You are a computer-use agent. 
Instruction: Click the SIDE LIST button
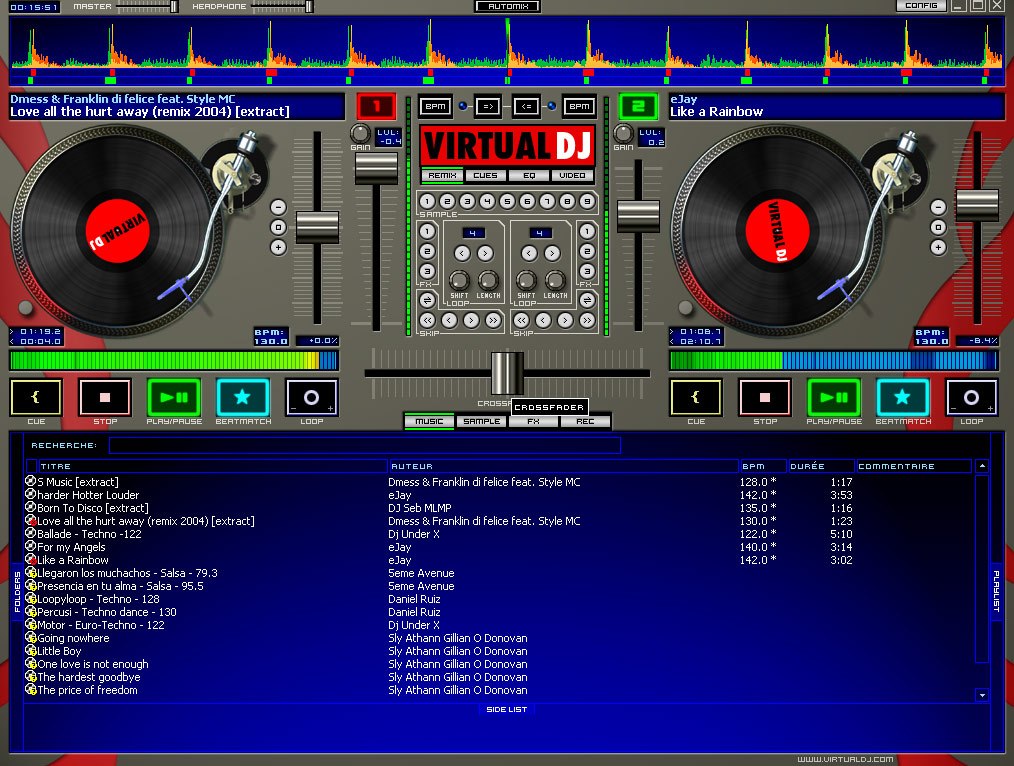click(506, 708)
